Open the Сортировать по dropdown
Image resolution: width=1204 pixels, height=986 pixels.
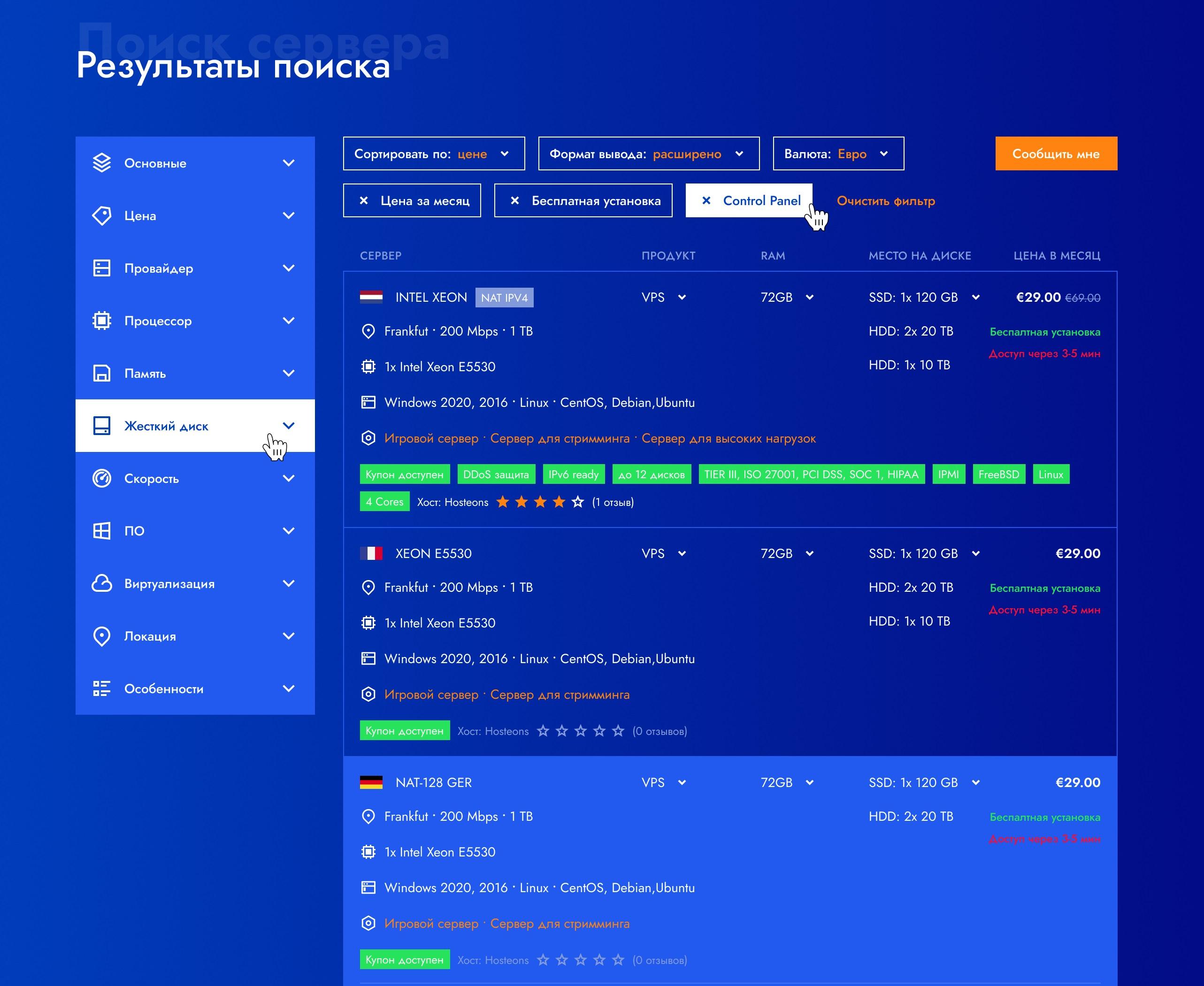[x=434, y=153]
